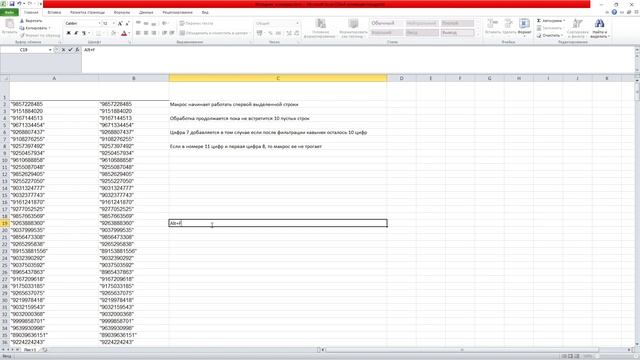The height and width of the screenshot is (360, 640).
Task: Toggle middle vertical alignment
Action: (x=146, y=24)
